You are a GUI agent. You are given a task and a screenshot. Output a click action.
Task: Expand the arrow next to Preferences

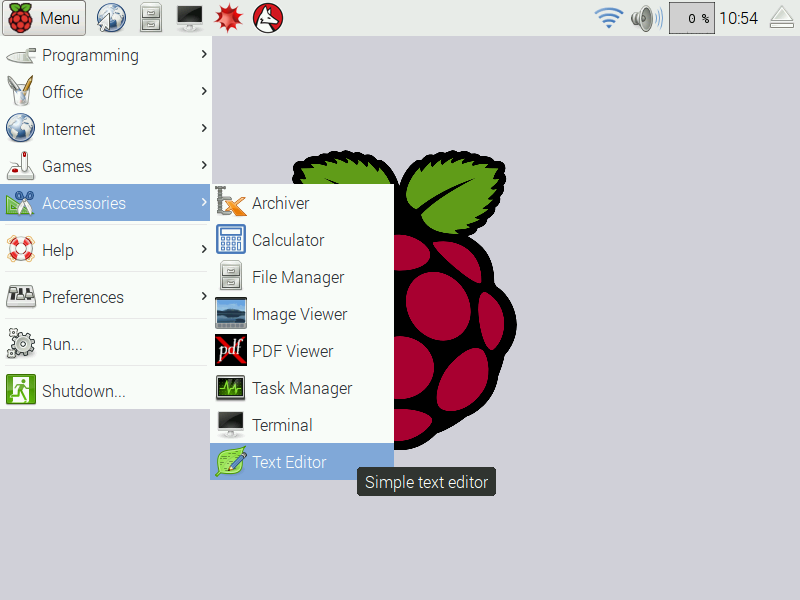click(204, 295)
